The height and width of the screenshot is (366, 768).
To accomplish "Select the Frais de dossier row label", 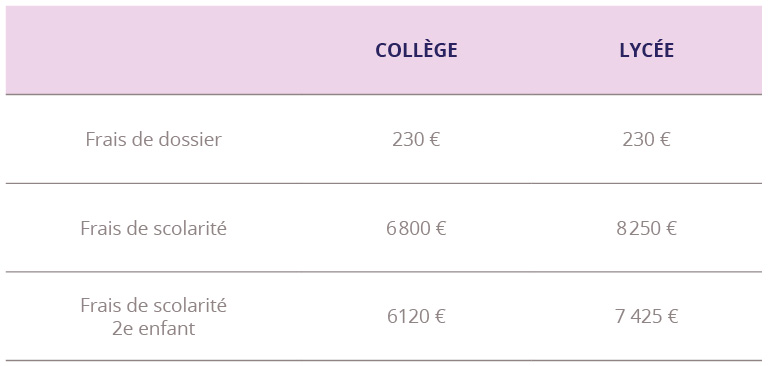I will (x=153, y=139).
